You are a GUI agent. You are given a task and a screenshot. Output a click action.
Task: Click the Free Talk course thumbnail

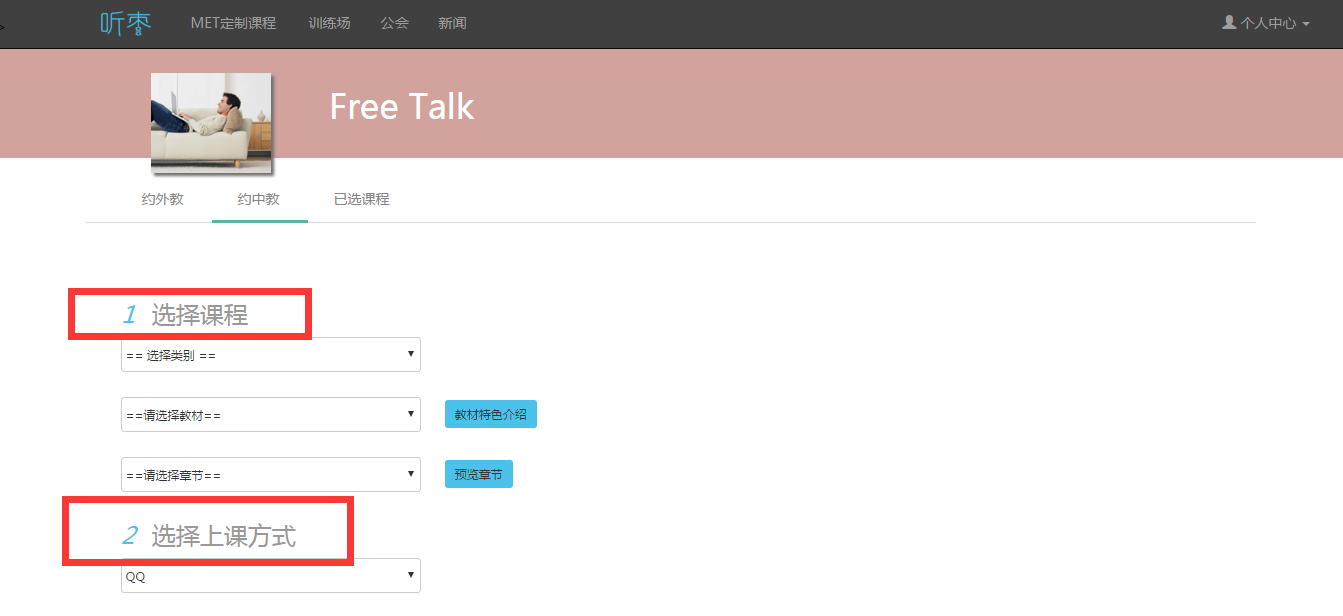(x=211, y=122)
